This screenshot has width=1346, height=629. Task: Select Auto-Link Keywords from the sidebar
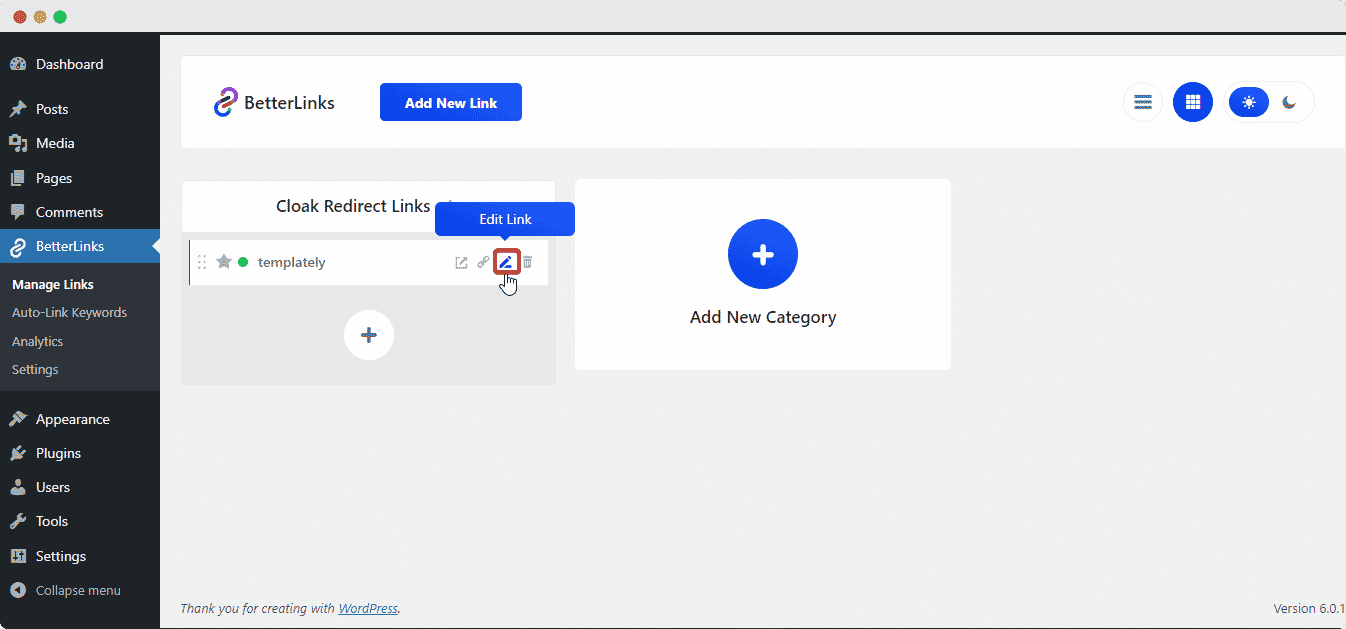click(69, 312)
